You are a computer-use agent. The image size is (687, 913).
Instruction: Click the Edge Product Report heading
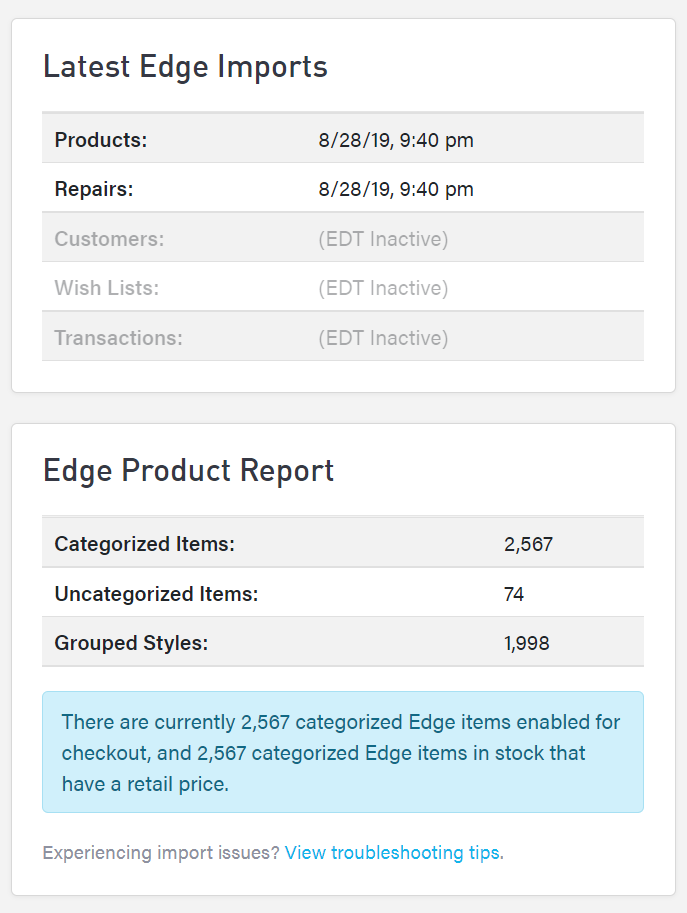[x=188, y=470]
